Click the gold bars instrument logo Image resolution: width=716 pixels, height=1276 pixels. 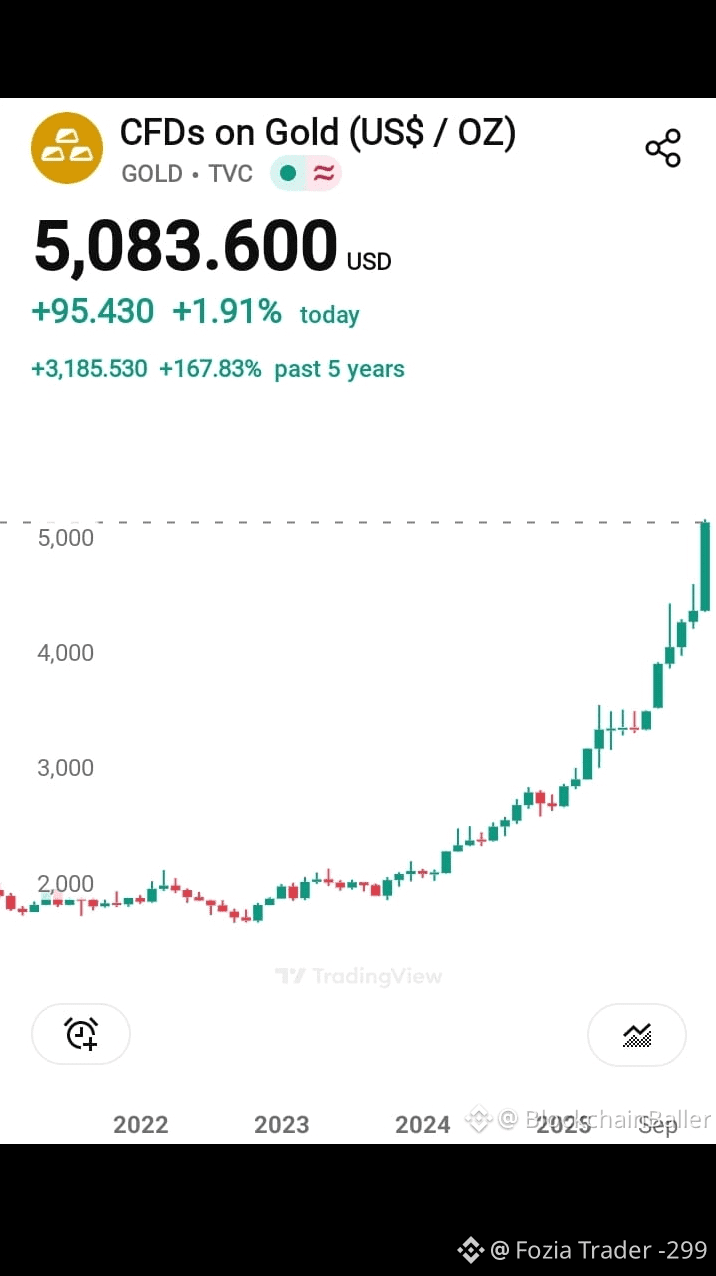click(x=67, y=147)
